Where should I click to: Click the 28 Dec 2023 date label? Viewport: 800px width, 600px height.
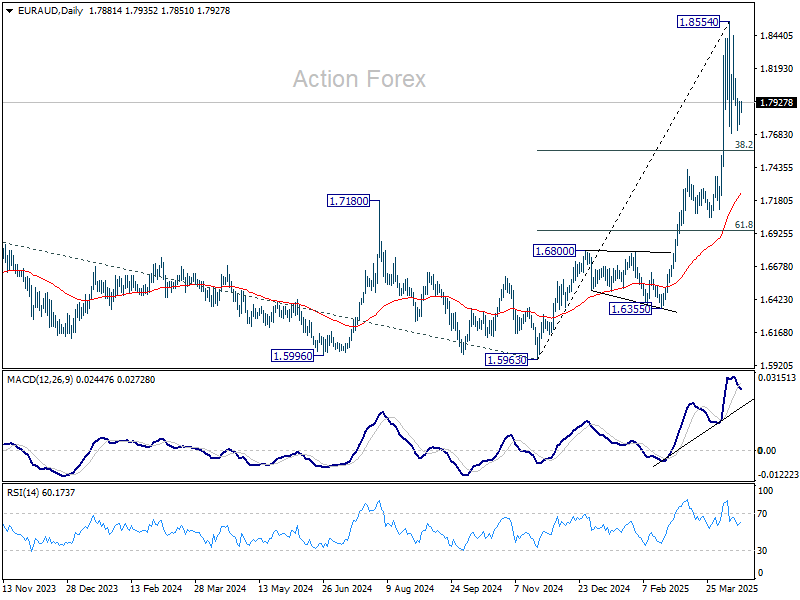click(x=92, y=589)
